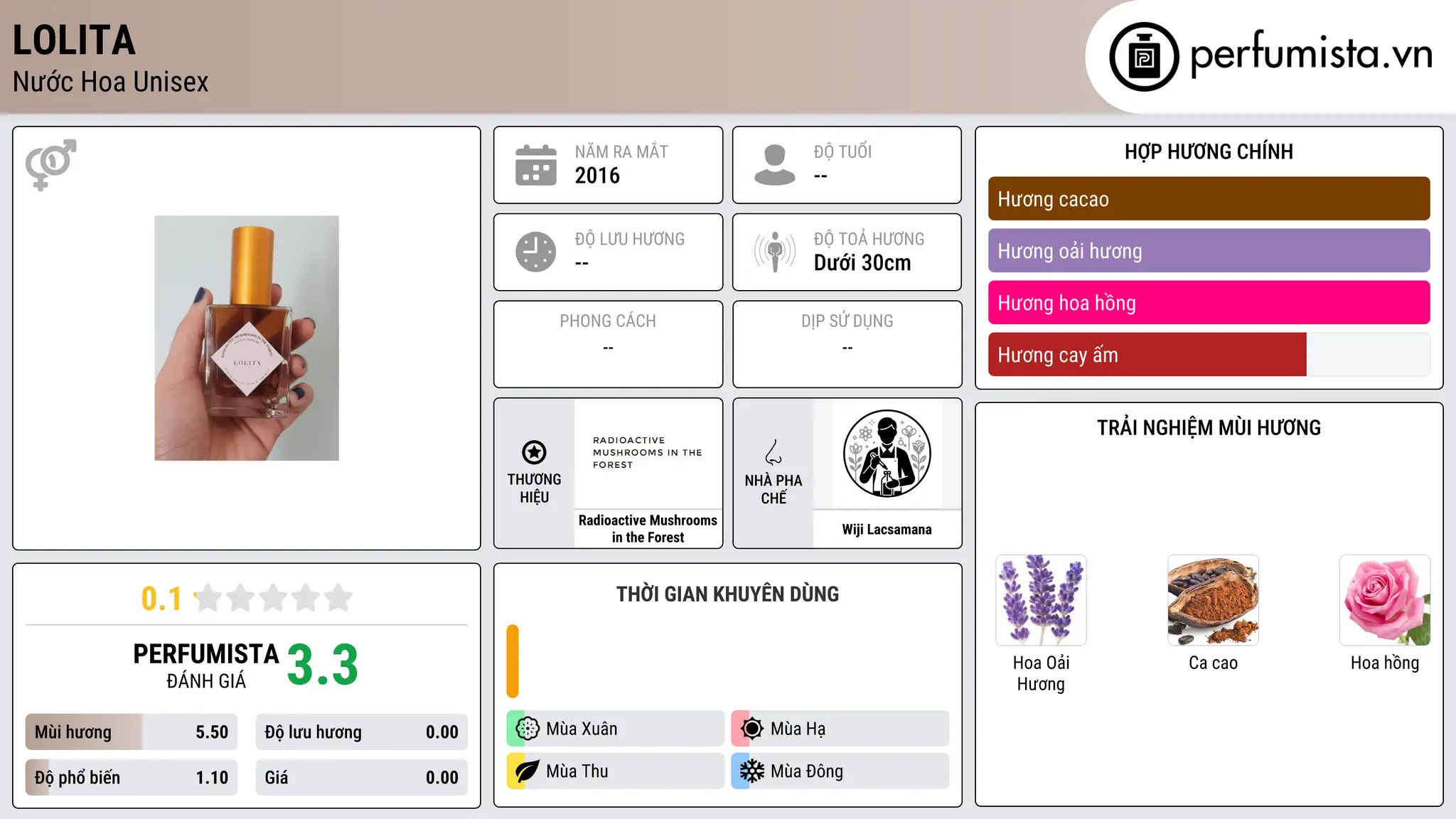Open the Hoa hồng rose note image
Screen dimensions: 1456x819
1385,600
